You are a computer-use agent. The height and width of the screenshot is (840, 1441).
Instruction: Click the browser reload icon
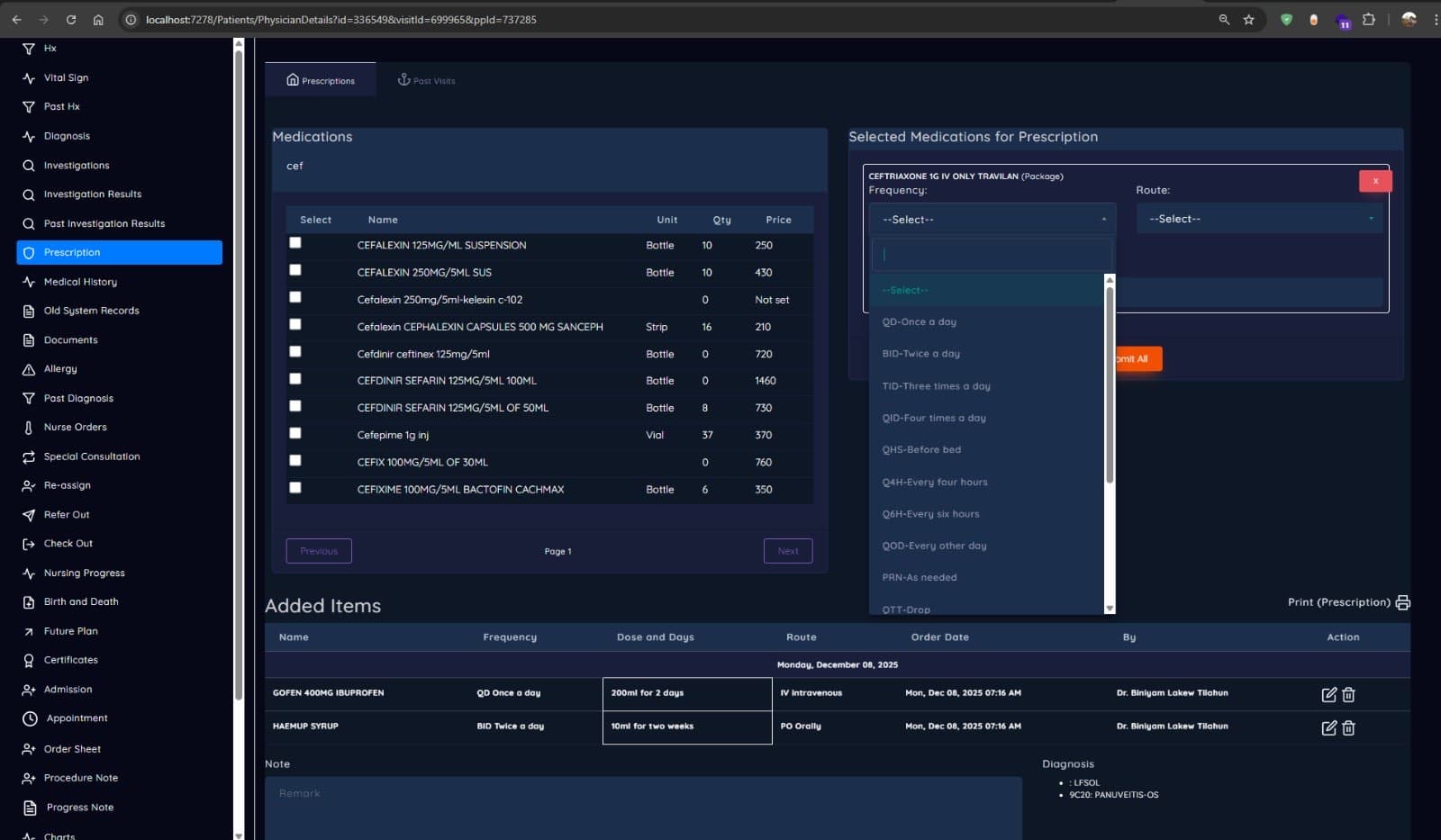(x=71, y=19)
